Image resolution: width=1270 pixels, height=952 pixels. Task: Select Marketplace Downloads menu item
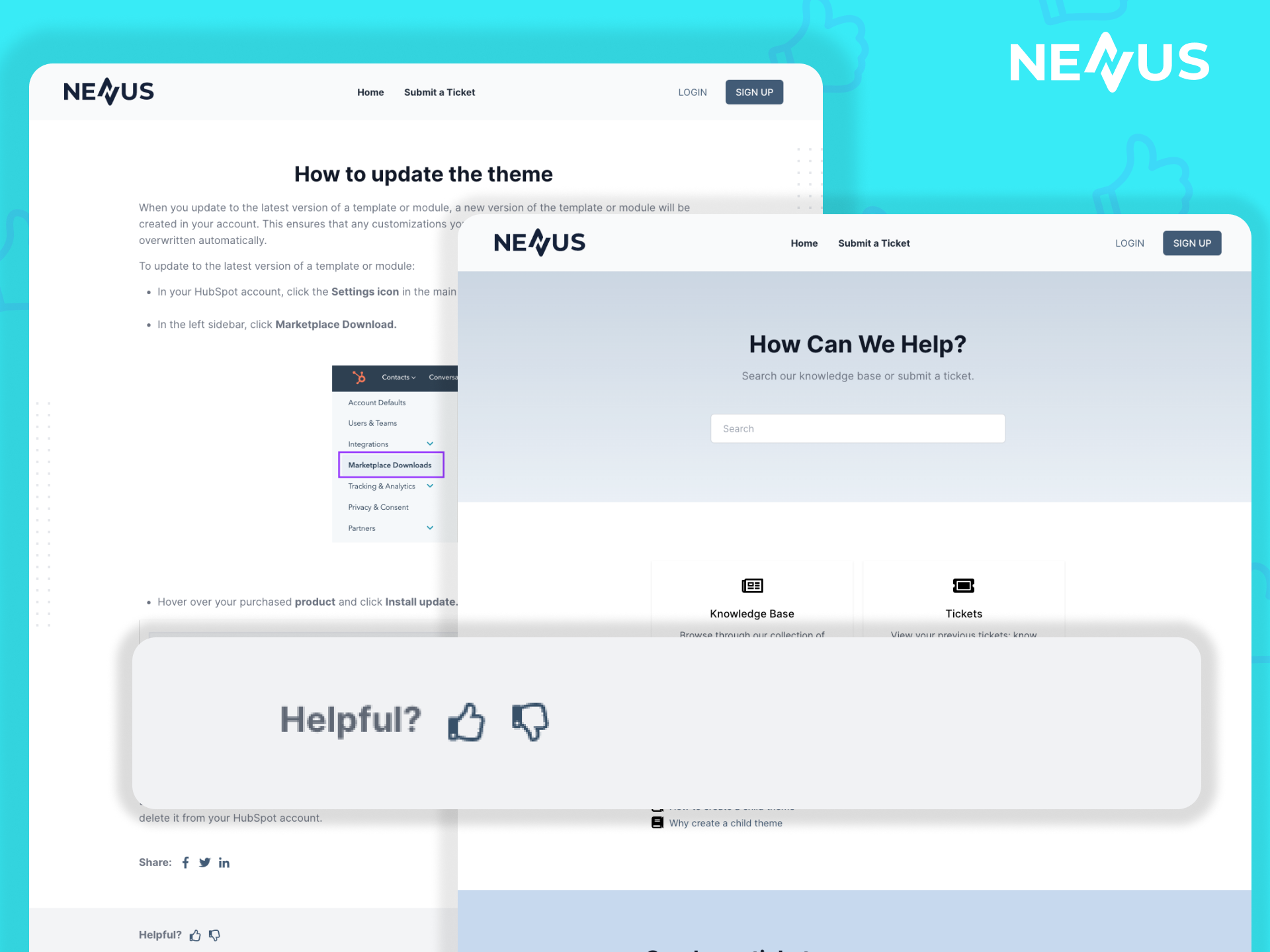(391, 465)
